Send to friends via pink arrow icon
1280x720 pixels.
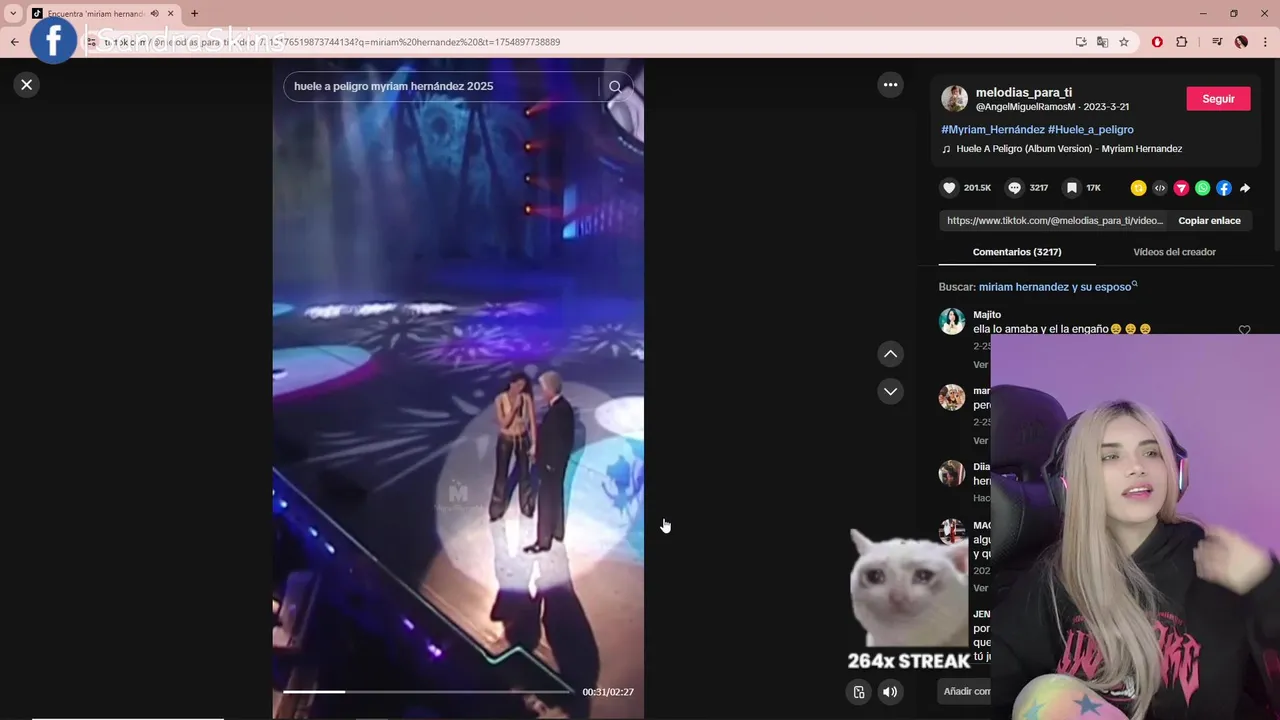[x=1181, y=188]
